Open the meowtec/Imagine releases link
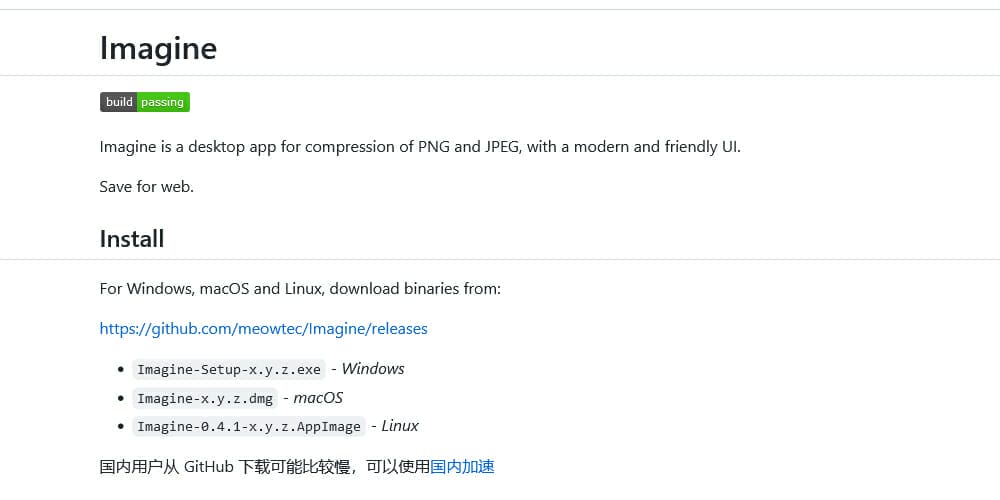The height and width of the screenshot is (500, 1000). pos(263,329)
